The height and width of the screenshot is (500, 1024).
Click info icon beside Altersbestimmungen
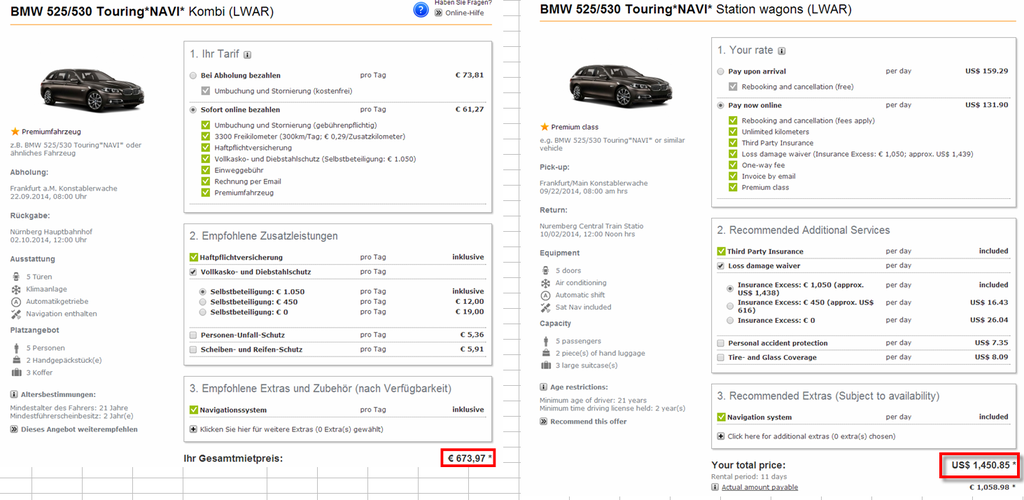tap(14, 395)
